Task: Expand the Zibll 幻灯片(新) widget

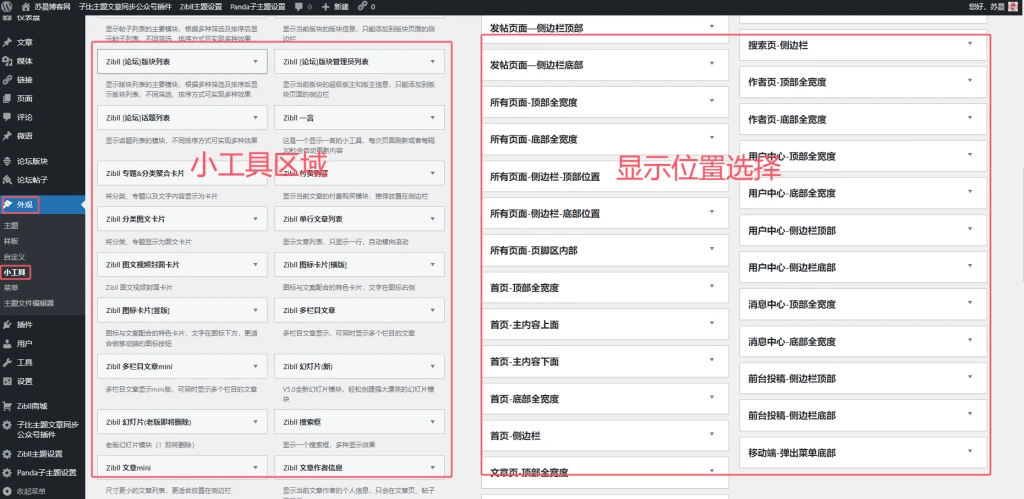Action: 433,366
